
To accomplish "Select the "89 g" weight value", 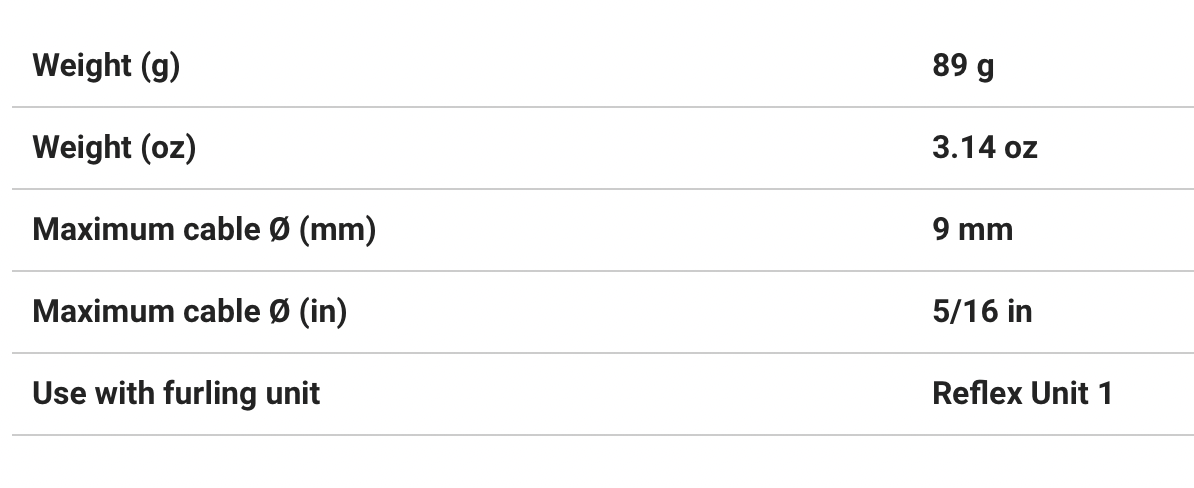I will tap(962, 66).
